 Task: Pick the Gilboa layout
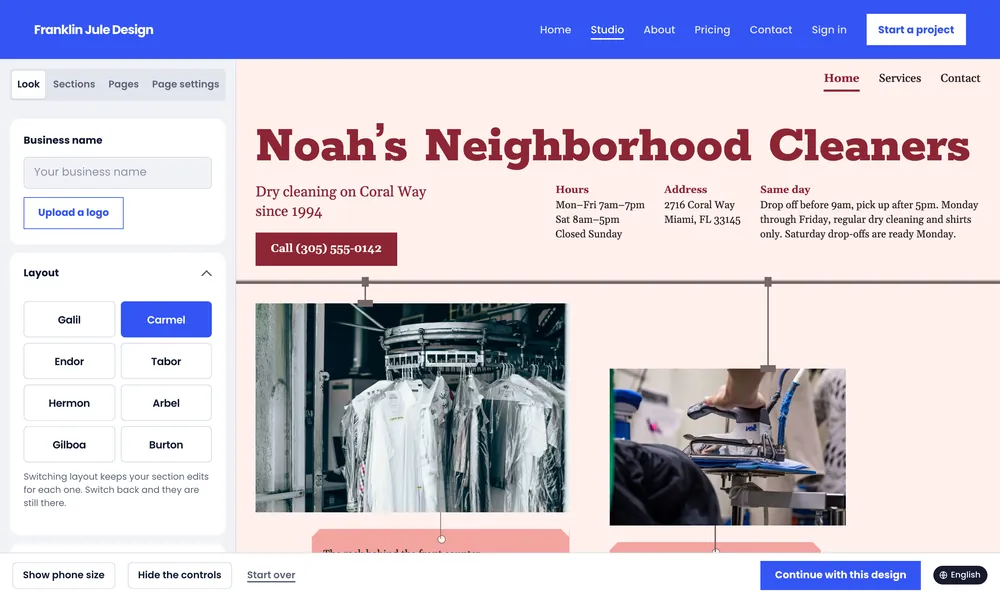pos(69,445)
